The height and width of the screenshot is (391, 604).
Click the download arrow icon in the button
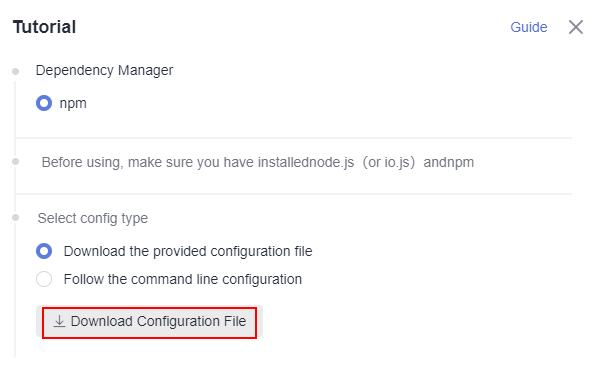tap(59, 321)
